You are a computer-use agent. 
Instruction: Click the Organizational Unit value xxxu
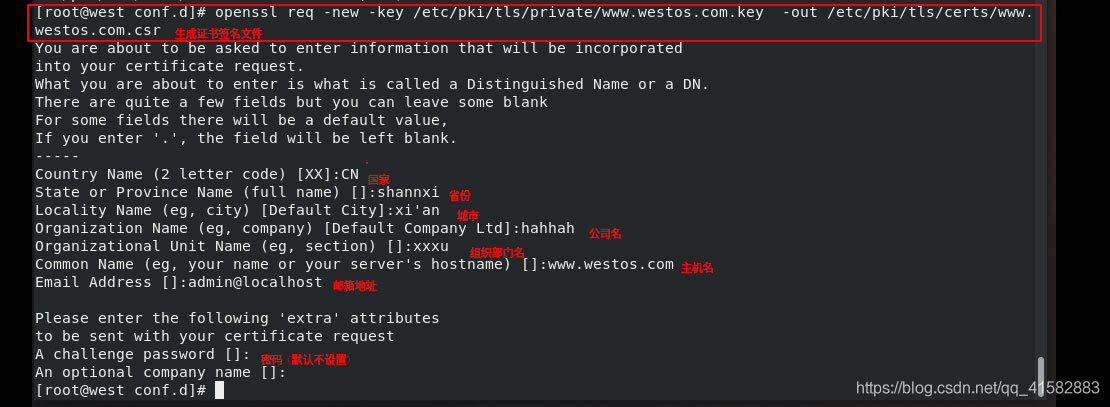pos(431,246)
